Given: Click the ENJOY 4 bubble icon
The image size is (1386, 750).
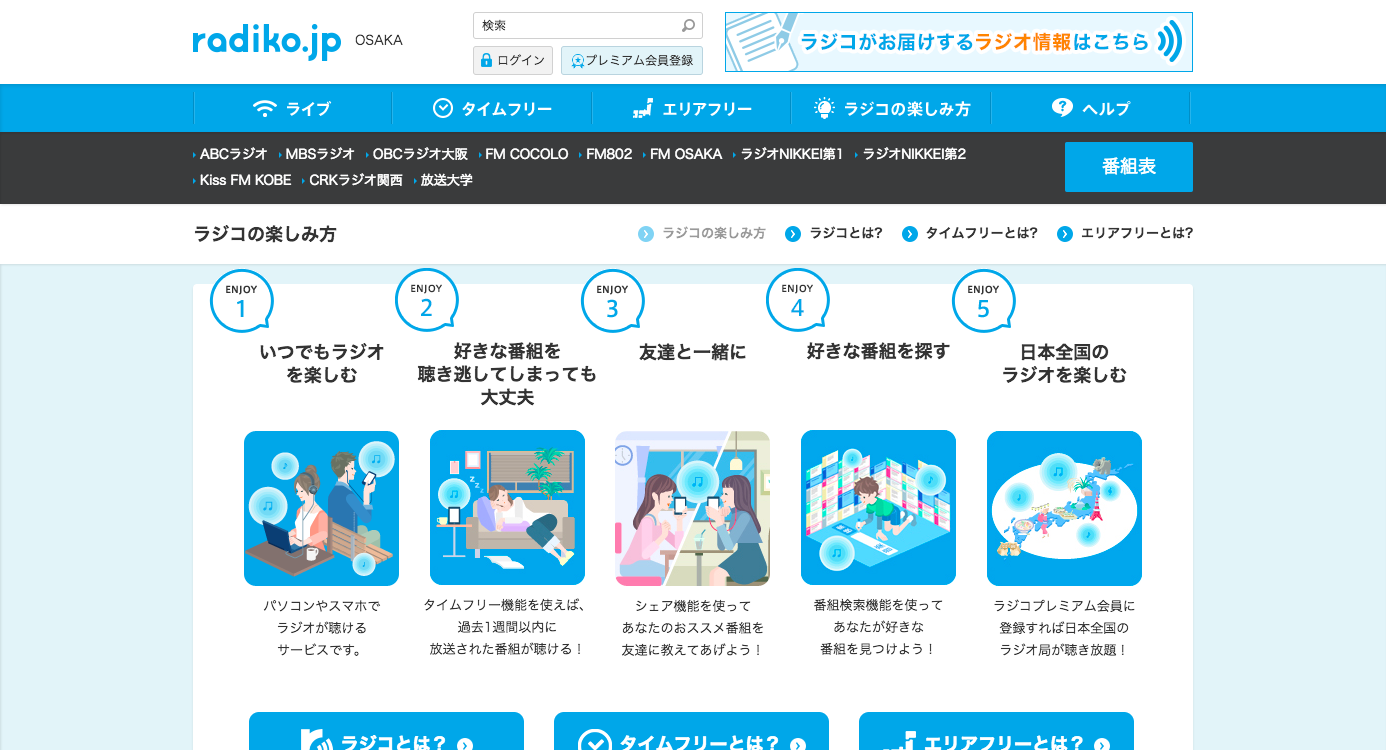Looking at the screenshot, I should click(x=797, y=300).
